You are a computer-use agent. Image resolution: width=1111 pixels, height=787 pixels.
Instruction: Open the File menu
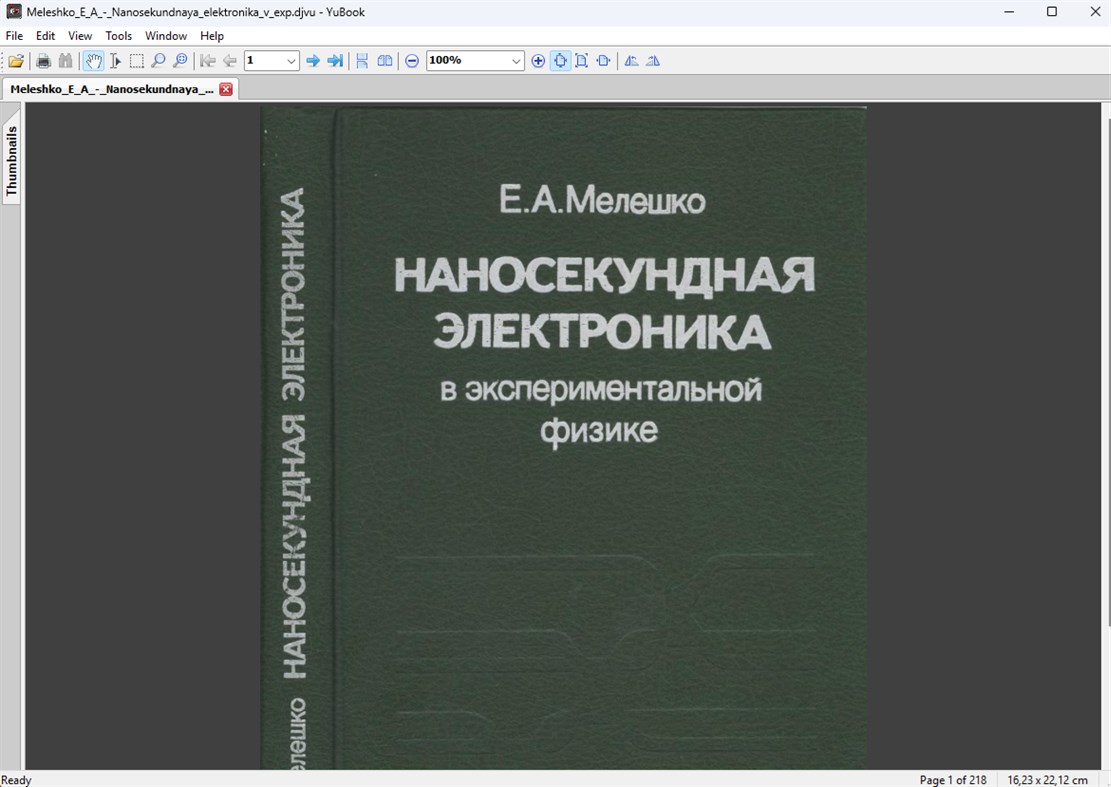[14, 35]
